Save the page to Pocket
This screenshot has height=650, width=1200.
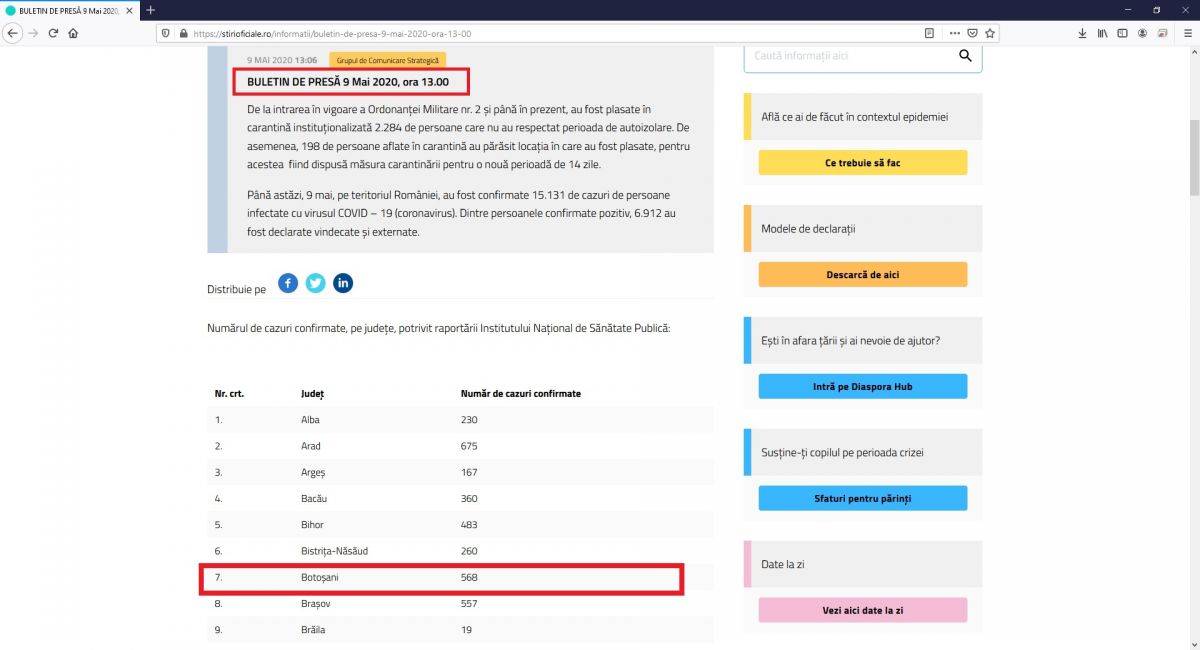pos(971,33)
